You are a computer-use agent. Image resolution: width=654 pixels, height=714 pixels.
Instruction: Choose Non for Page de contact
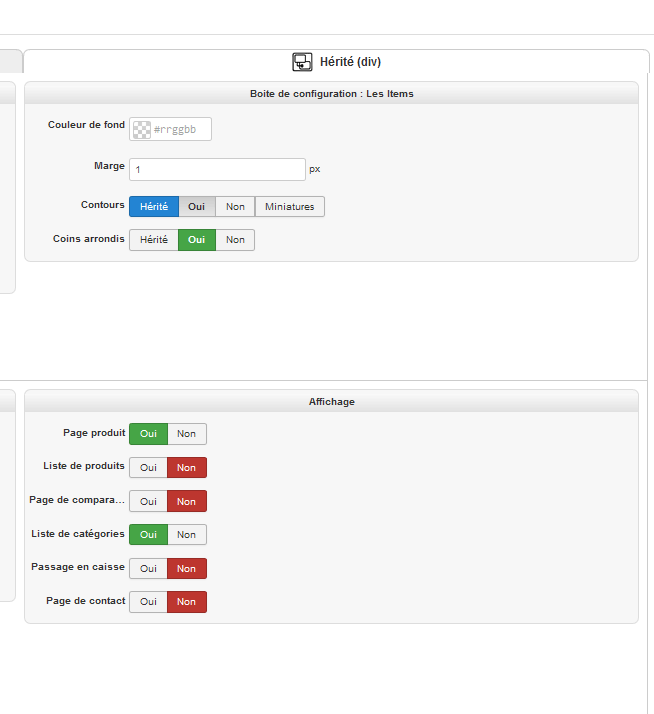[187, 602]
